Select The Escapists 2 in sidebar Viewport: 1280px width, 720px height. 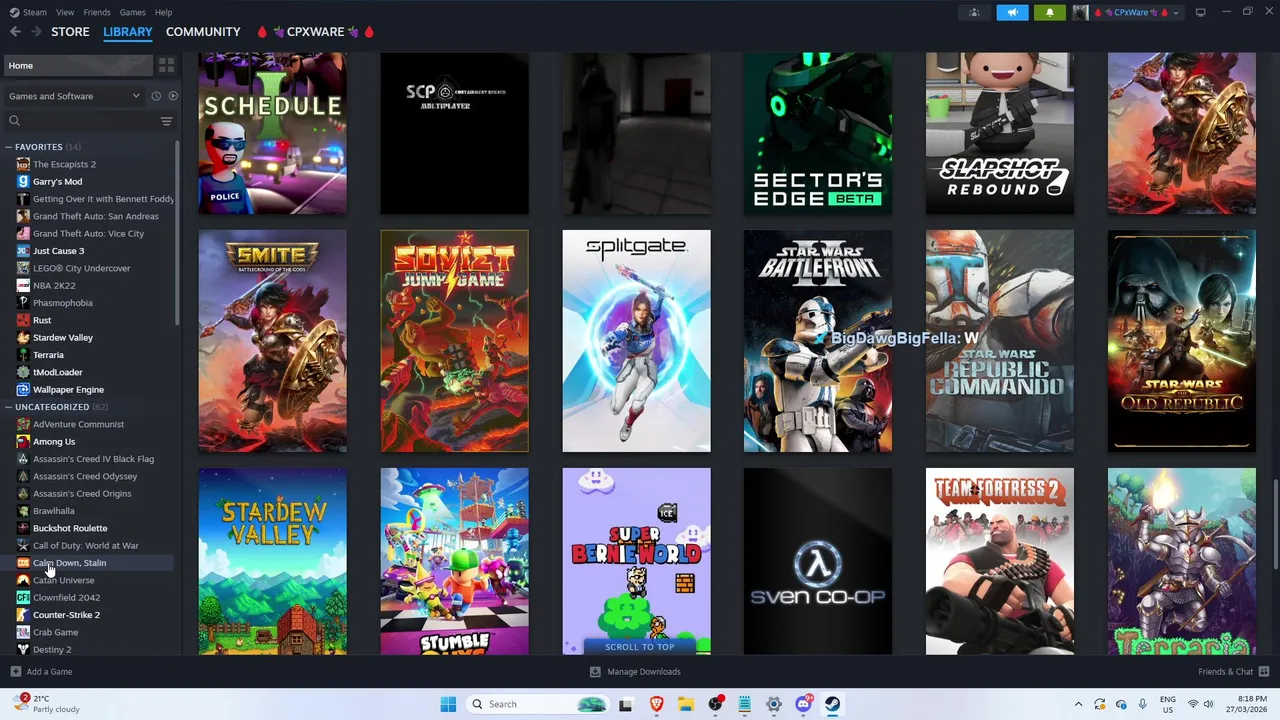click(x=64, y=164)
